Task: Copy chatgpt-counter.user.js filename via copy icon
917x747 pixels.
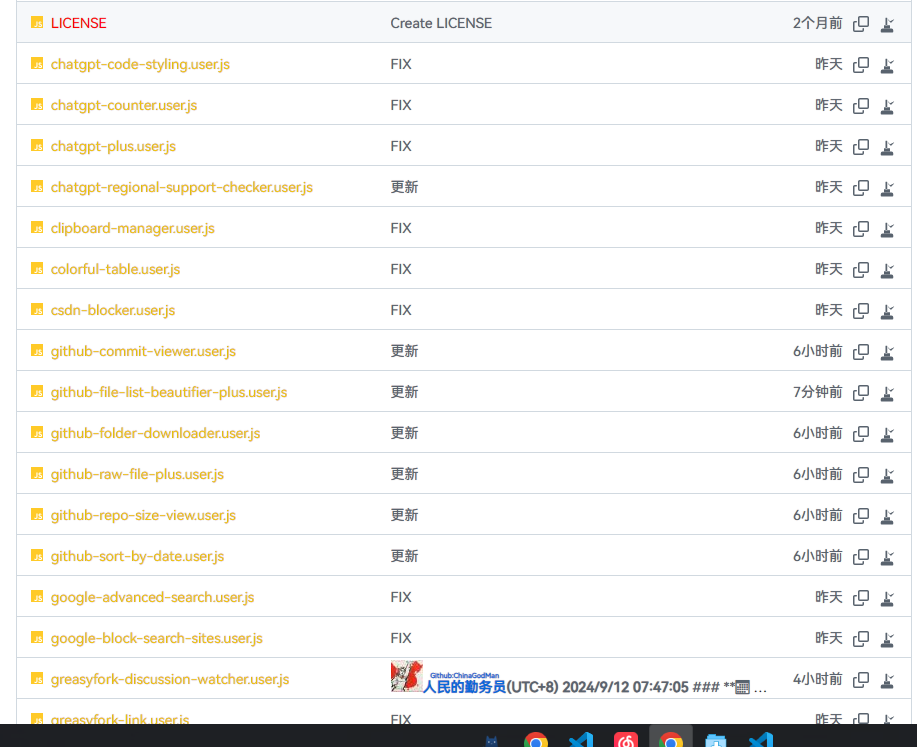Action: [861, 105]
